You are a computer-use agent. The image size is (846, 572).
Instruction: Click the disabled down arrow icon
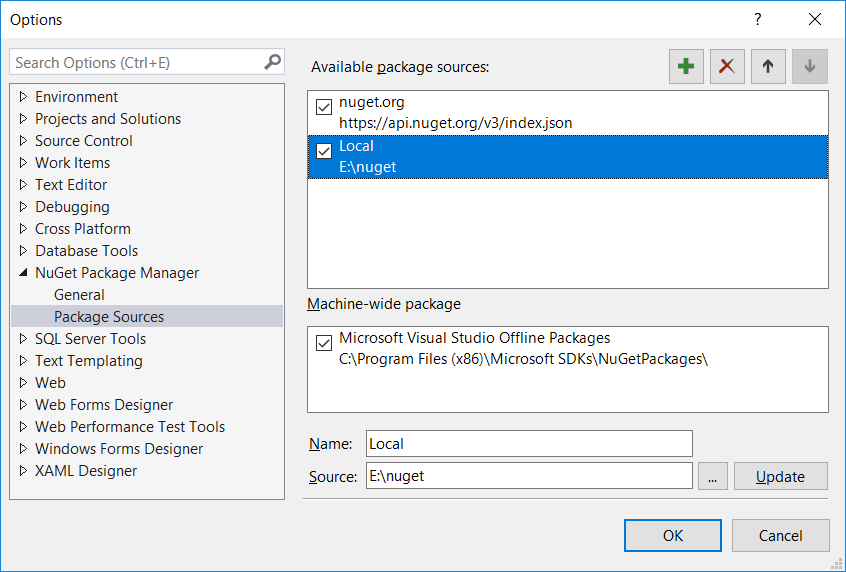[x=809, y=66]
